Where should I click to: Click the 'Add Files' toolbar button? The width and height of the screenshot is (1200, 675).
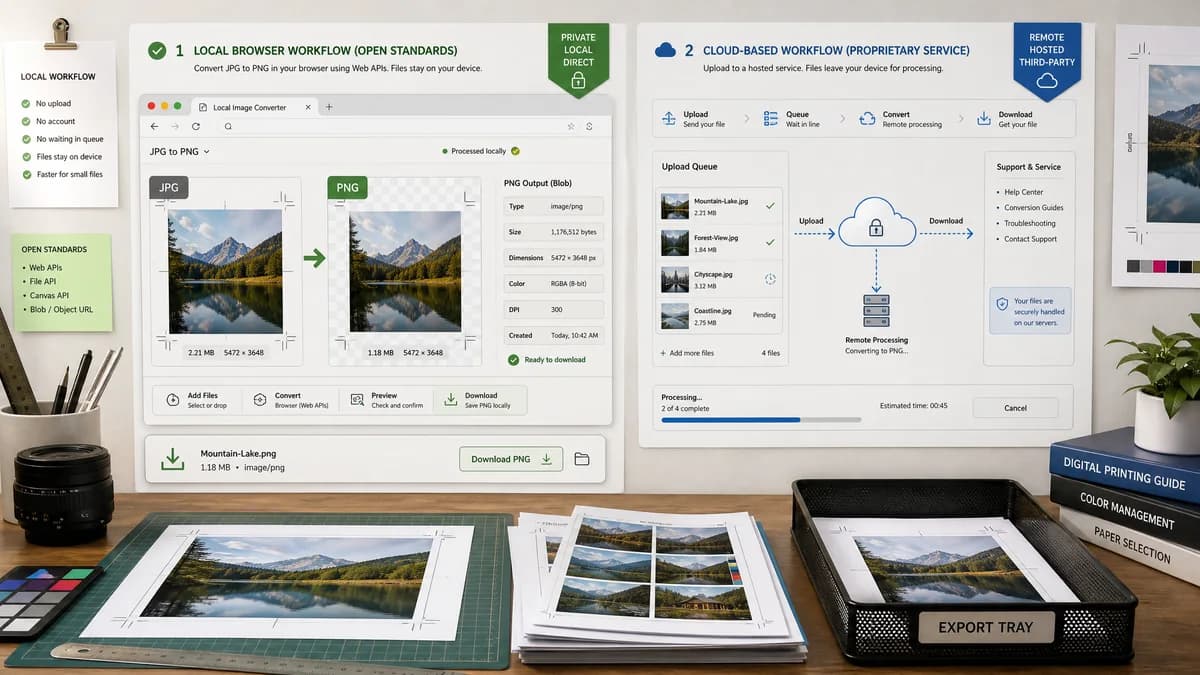(197, 400)
